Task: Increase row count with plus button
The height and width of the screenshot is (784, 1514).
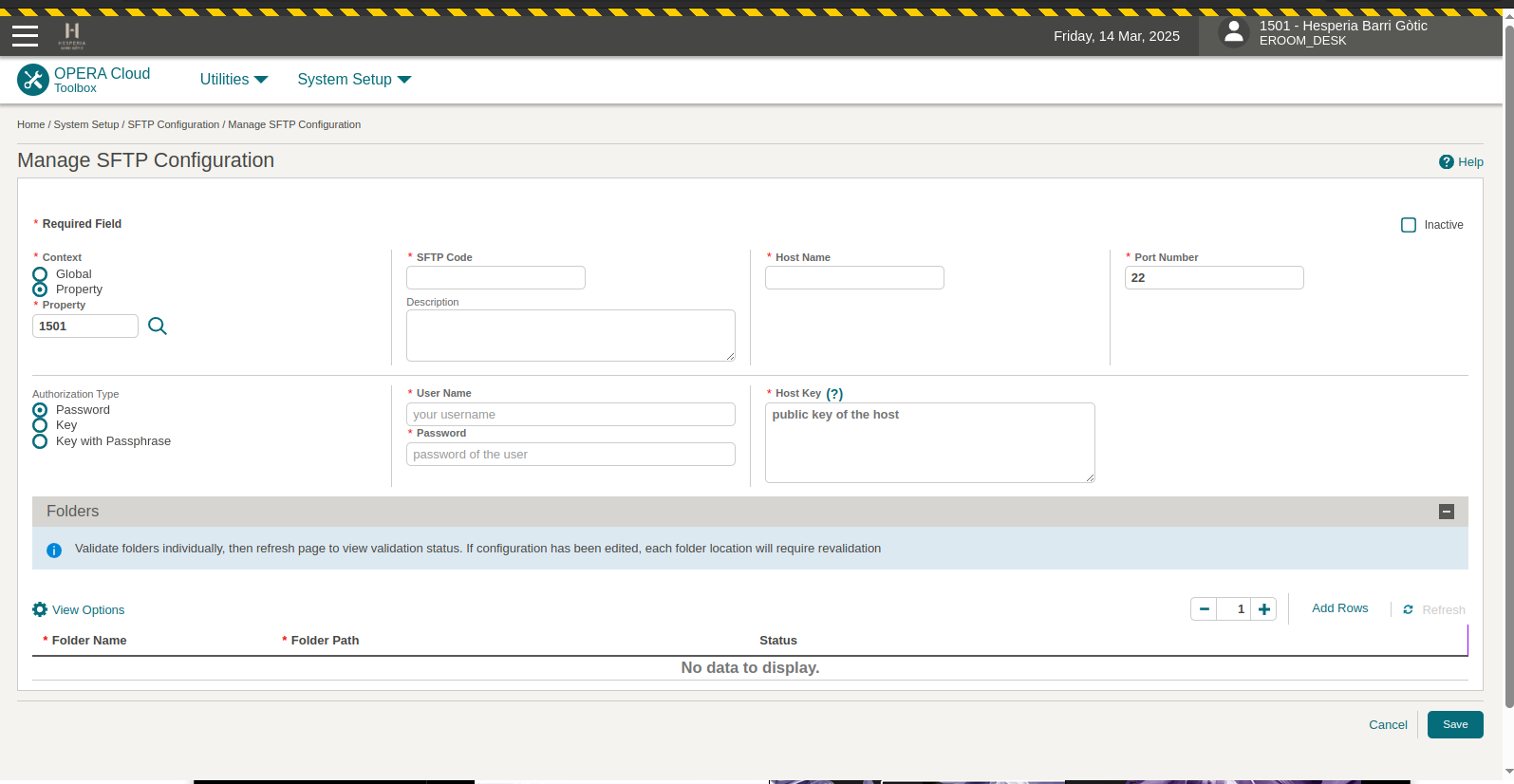Action: click(1263, 609)
